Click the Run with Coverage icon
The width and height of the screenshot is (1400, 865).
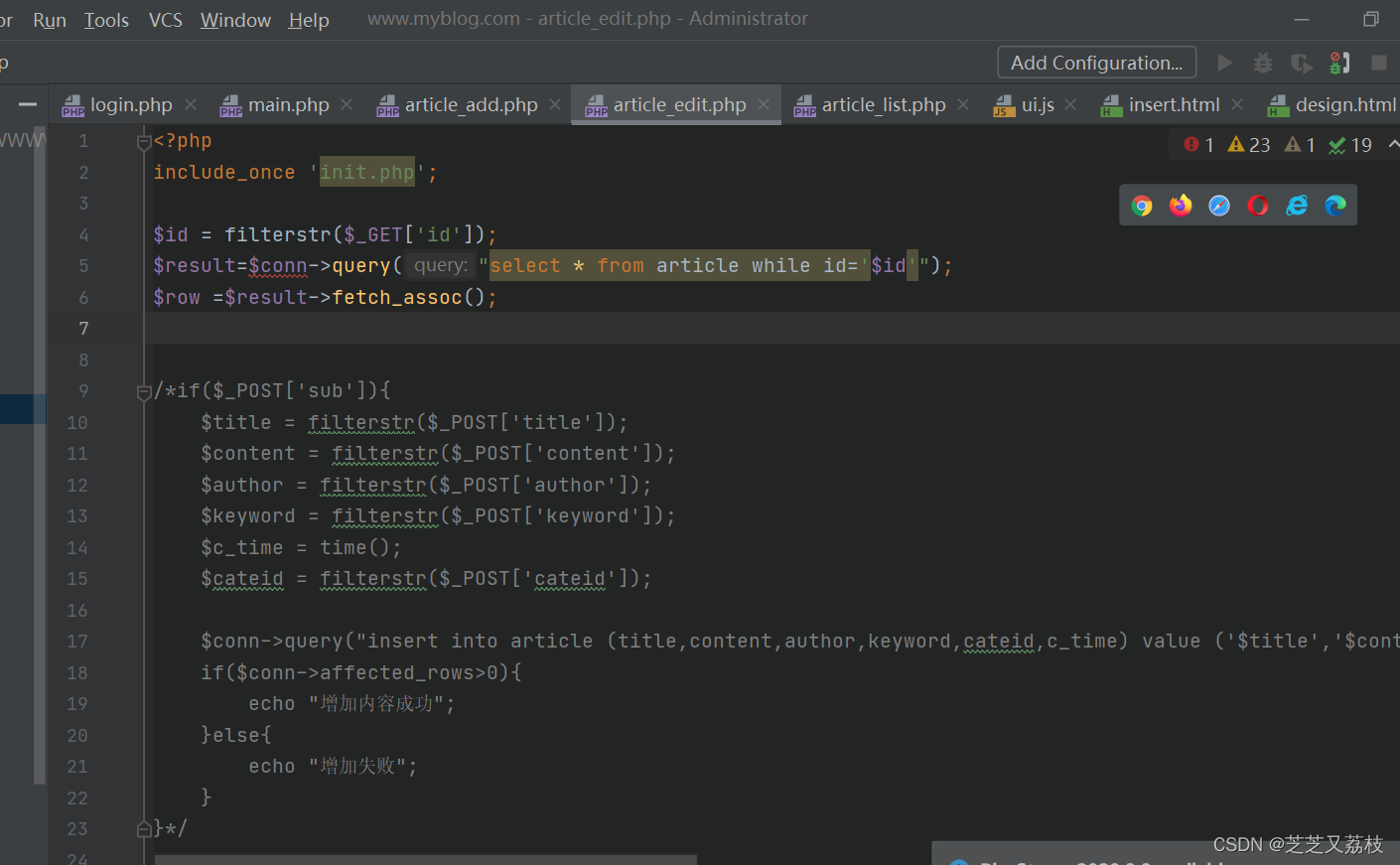1301,63
